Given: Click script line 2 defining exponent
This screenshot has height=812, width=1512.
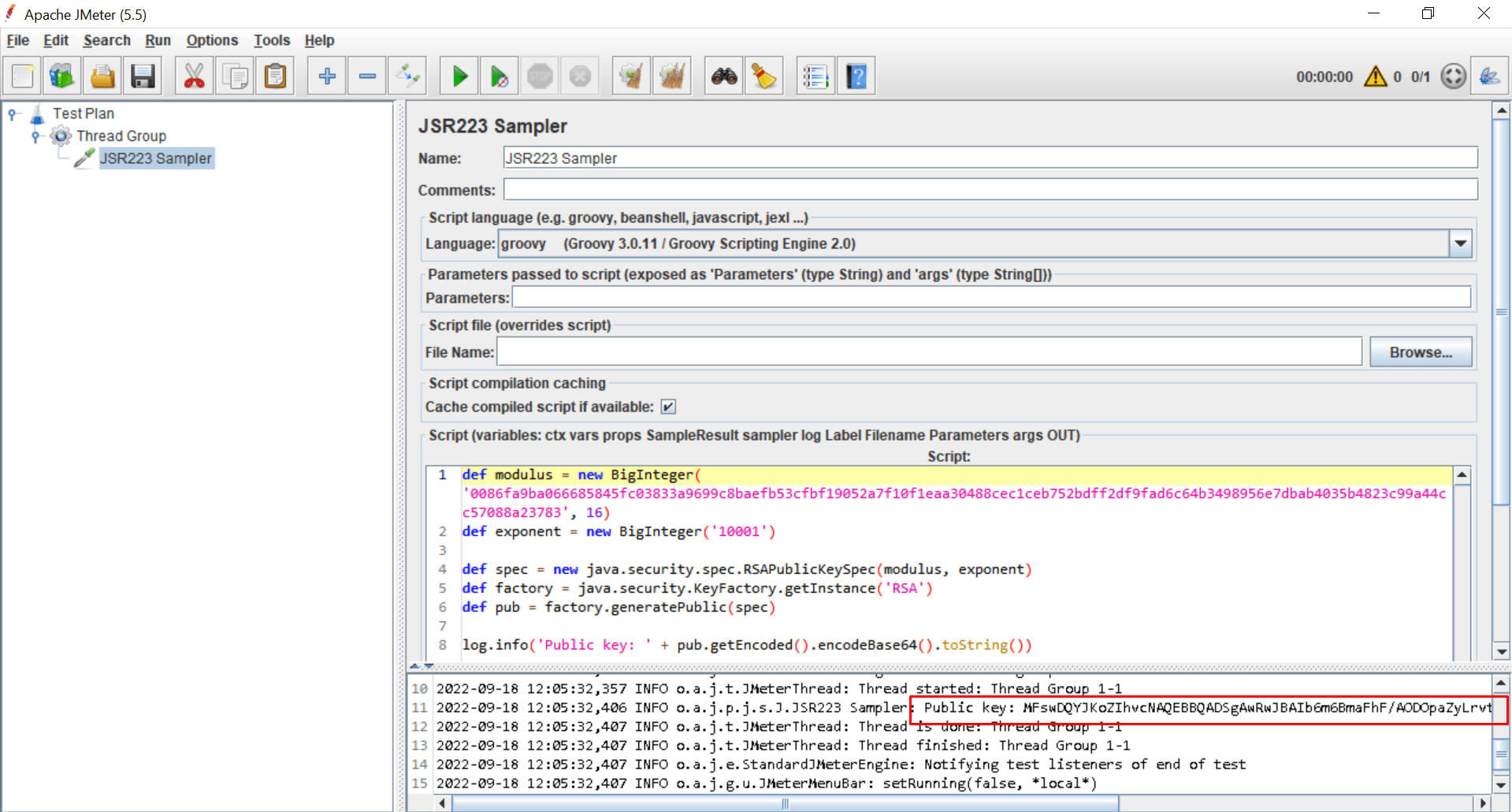Looking at the screenshot, I should click(619, 531).
